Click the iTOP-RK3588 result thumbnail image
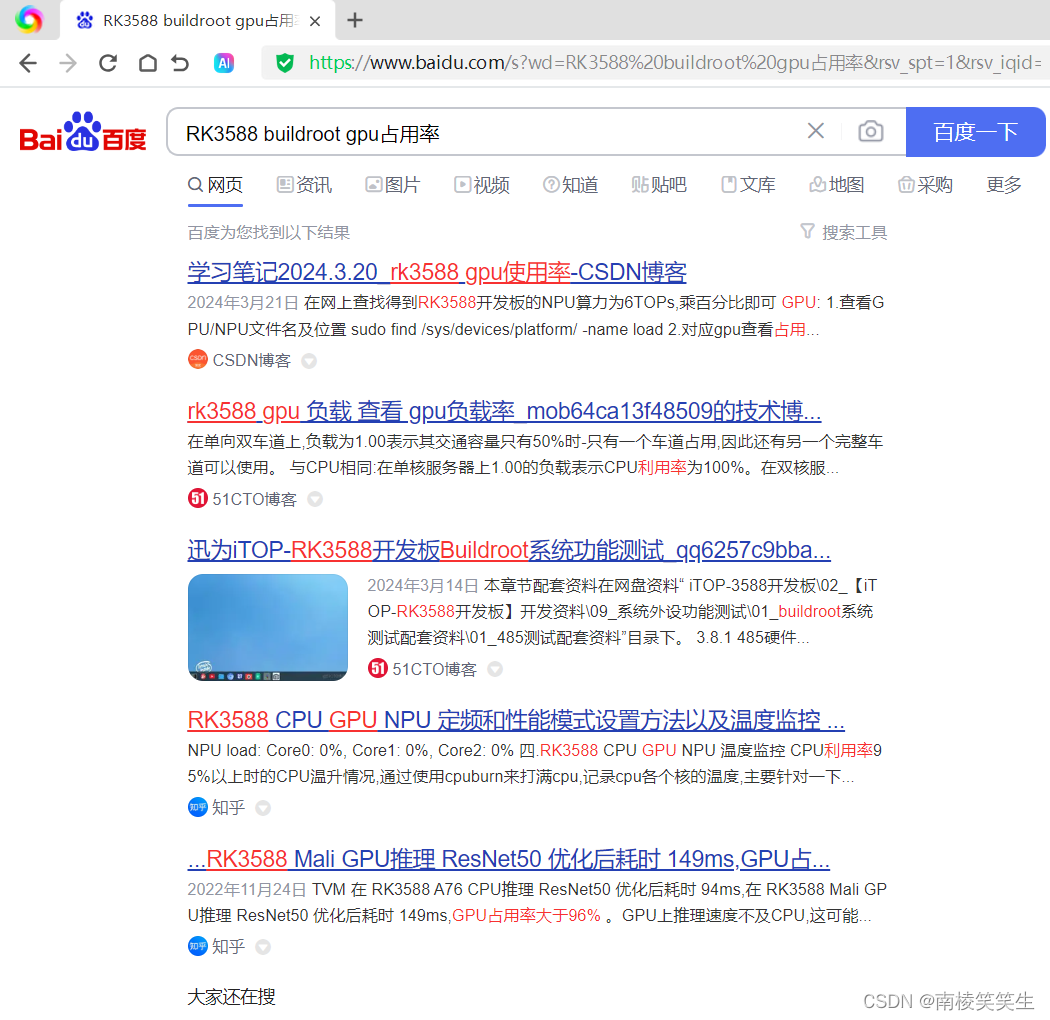Image resolution: width=1050 pixels, height=1020 pixels. (x=267, y=627)
